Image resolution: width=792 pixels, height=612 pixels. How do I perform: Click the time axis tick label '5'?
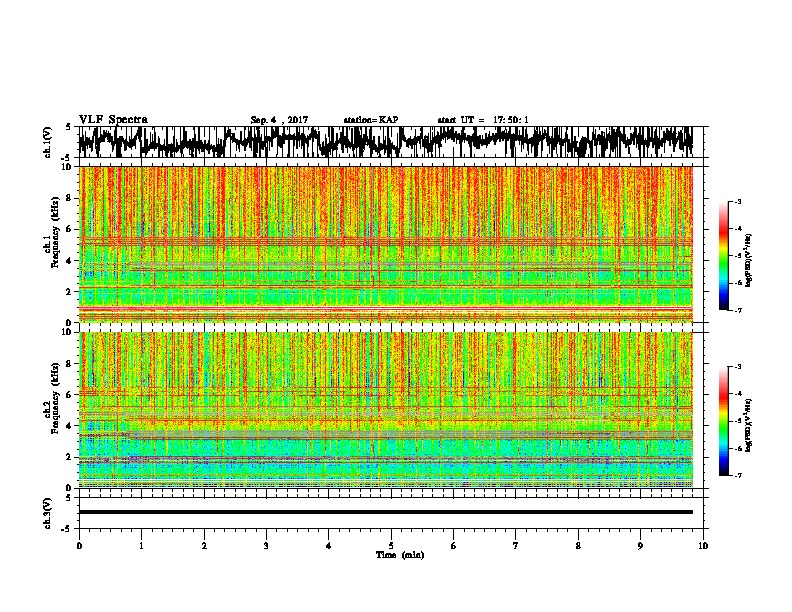[x=391, y=546]
